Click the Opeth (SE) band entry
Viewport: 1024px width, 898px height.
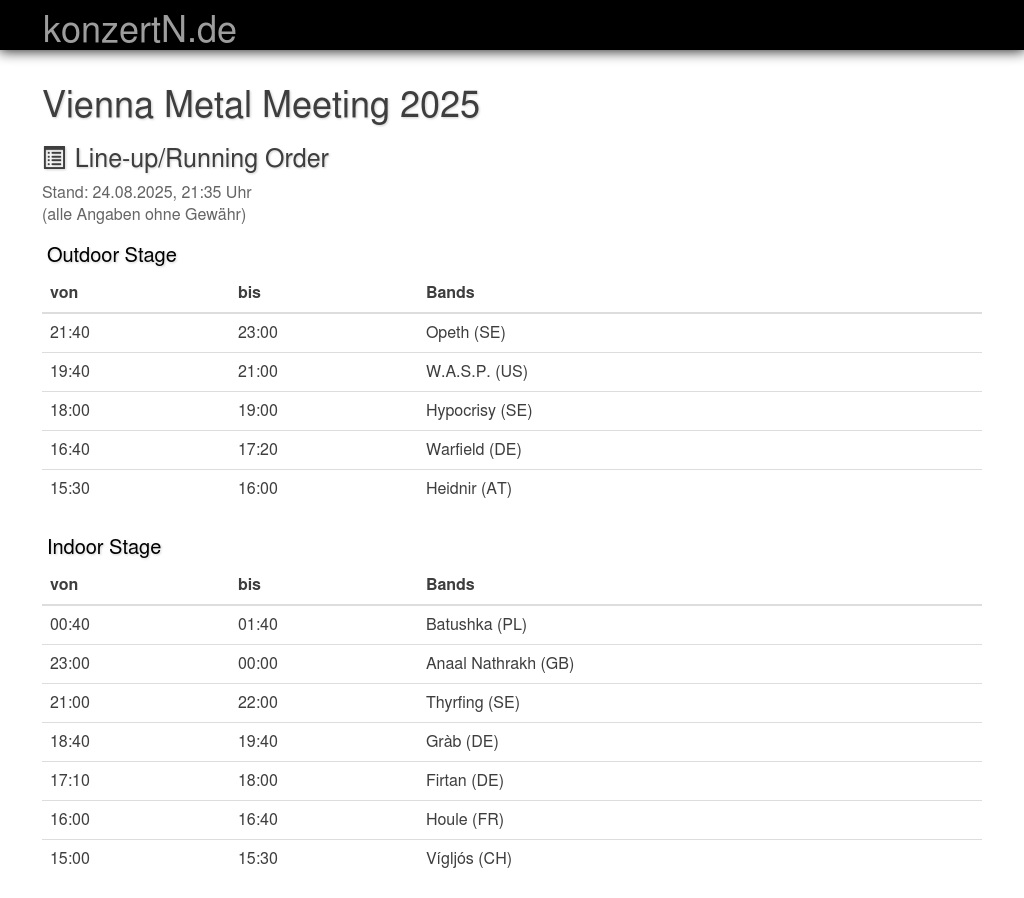(x=465, y=333)
